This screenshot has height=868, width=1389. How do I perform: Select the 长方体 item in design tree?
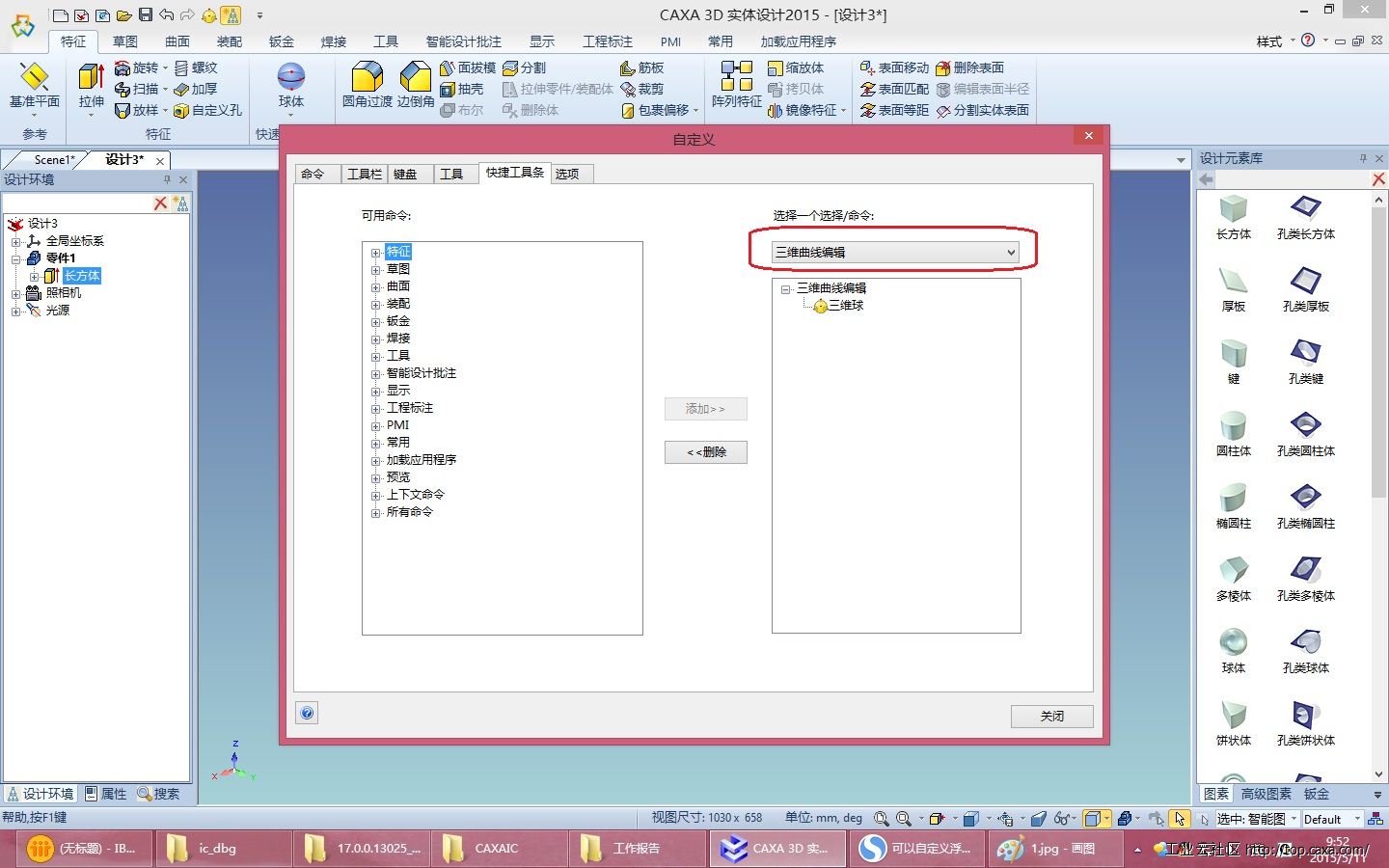[x=82, y=276]
